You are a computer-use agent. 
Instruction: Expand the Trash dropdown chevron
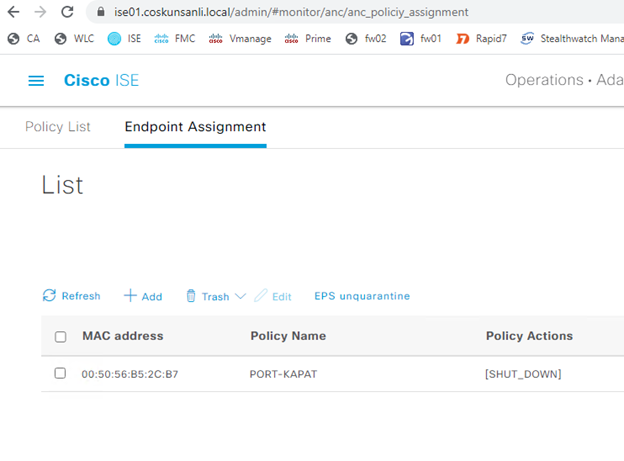tap(240, 296)
